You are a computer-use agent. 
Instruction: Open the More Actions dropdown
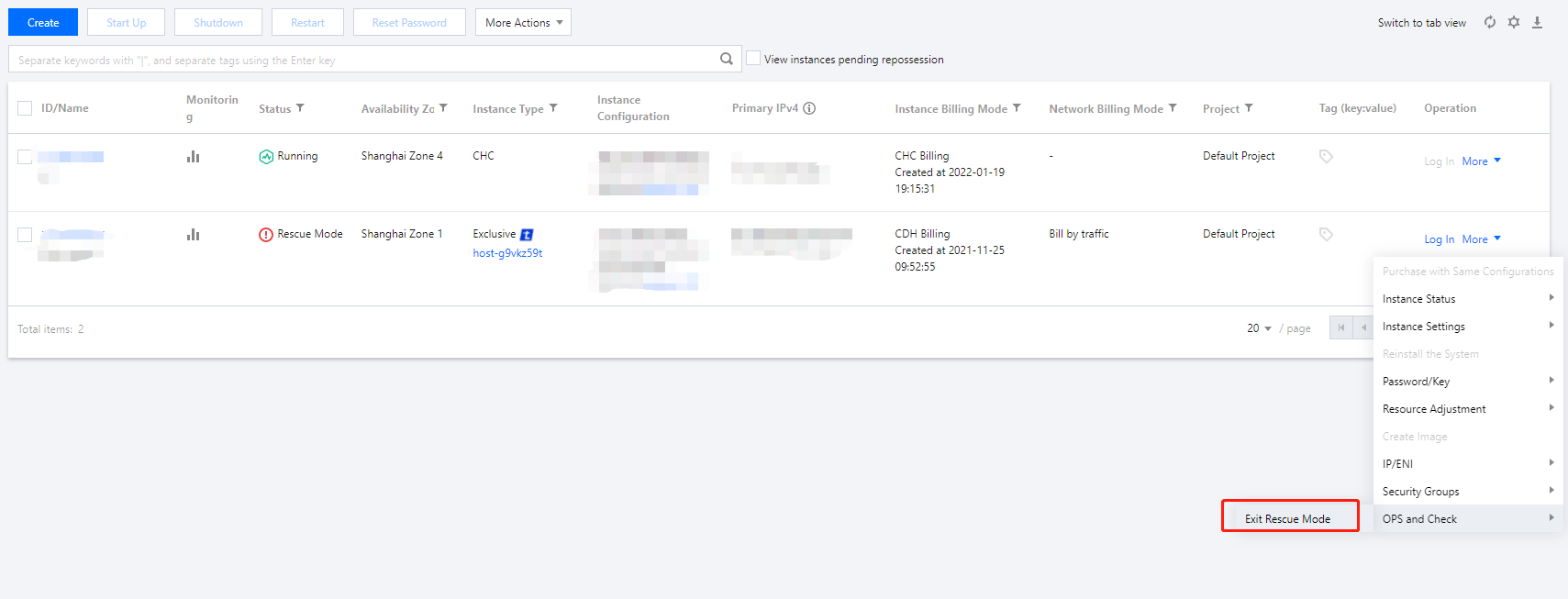point(523,23)
